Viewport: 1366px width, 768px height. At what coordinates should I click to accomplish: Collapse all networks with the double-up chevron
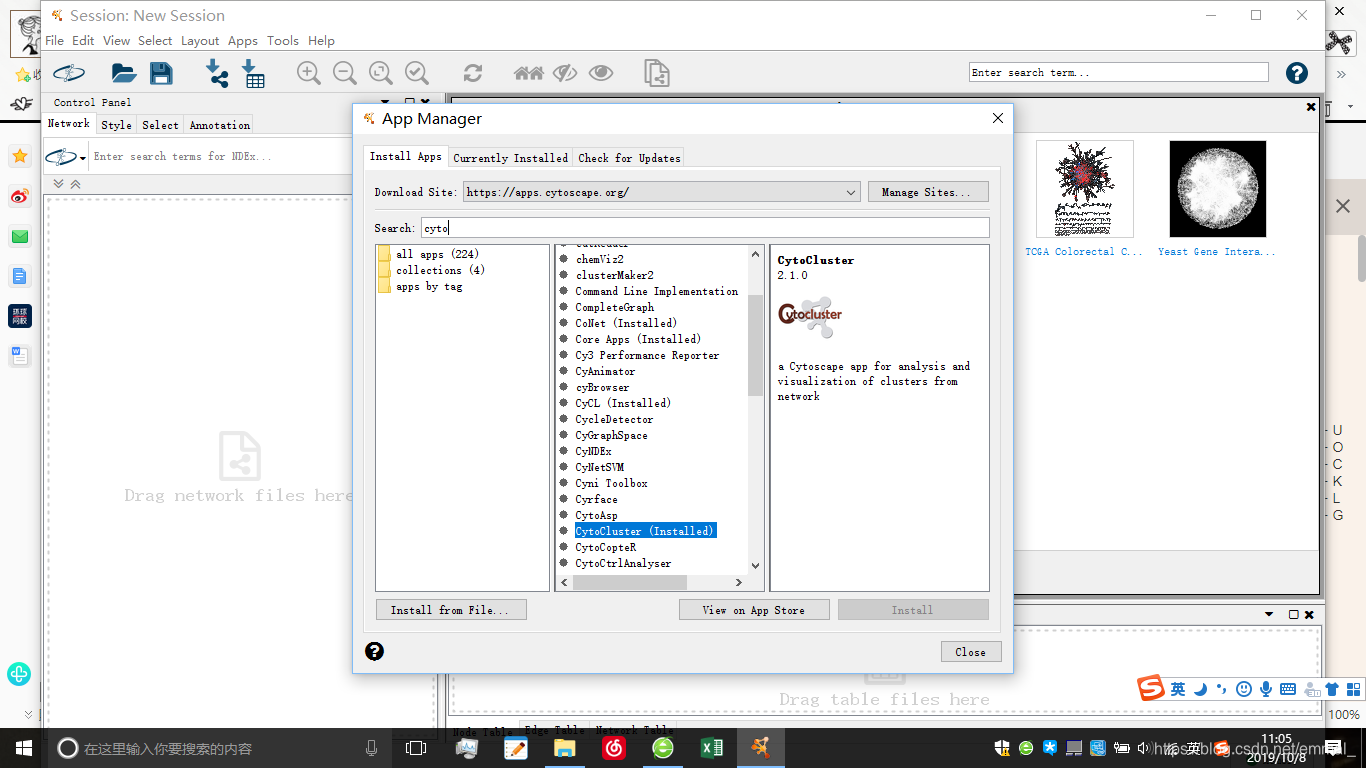75,184
